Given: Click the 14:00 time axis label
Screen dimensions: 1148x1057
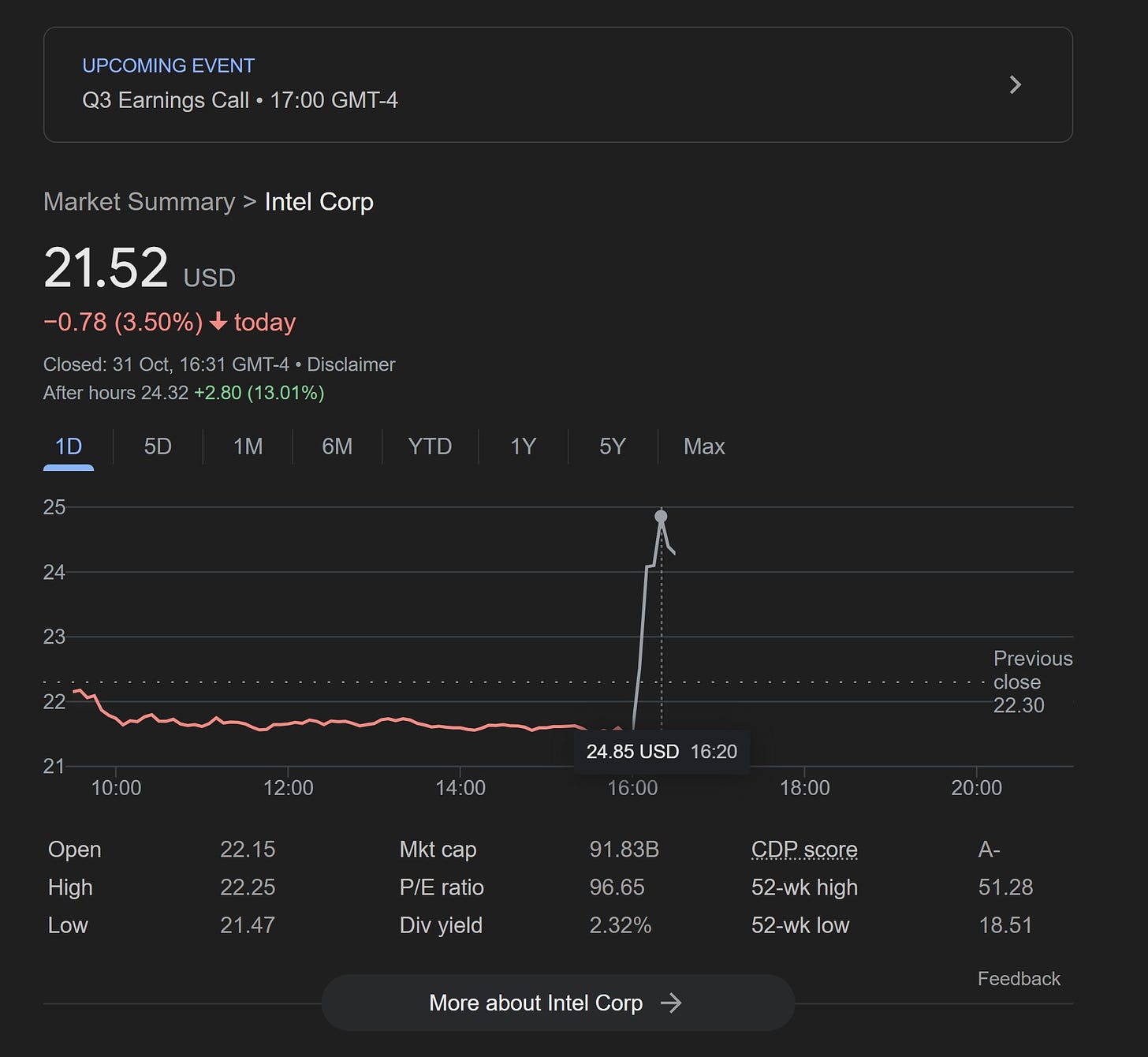Looking at the screenshot, I should (x=460, y=788).
